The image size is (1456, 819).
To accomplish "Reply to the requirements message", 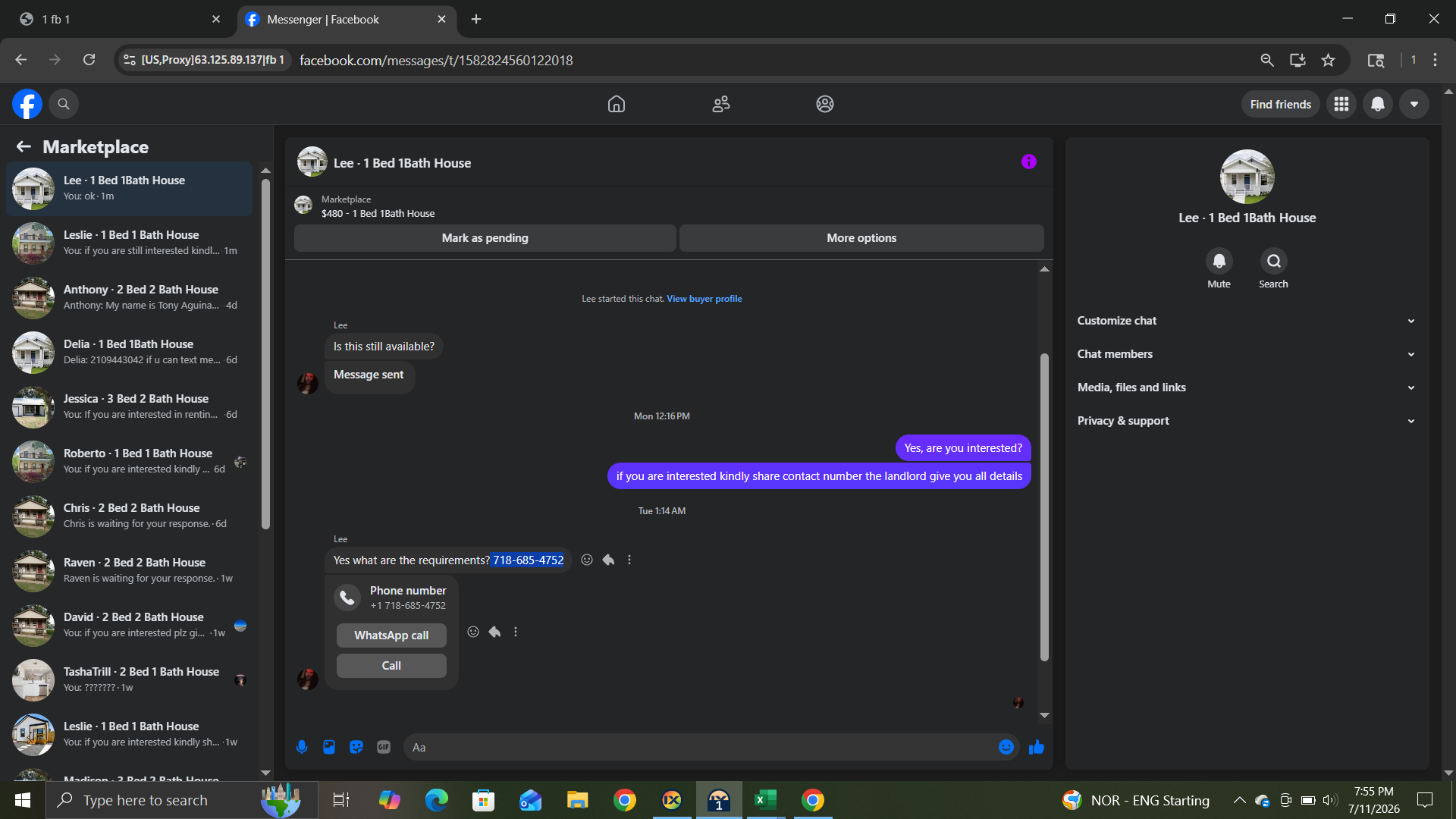I will click(608, 560).
